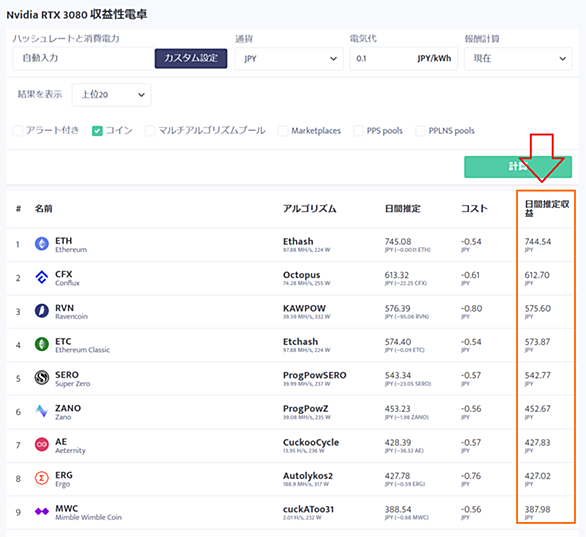Viewport: 586px width, 537px height.
Task: Click the ProgPowZ algorithm cell
Action: pyautogui.click(x=307, y=412)
